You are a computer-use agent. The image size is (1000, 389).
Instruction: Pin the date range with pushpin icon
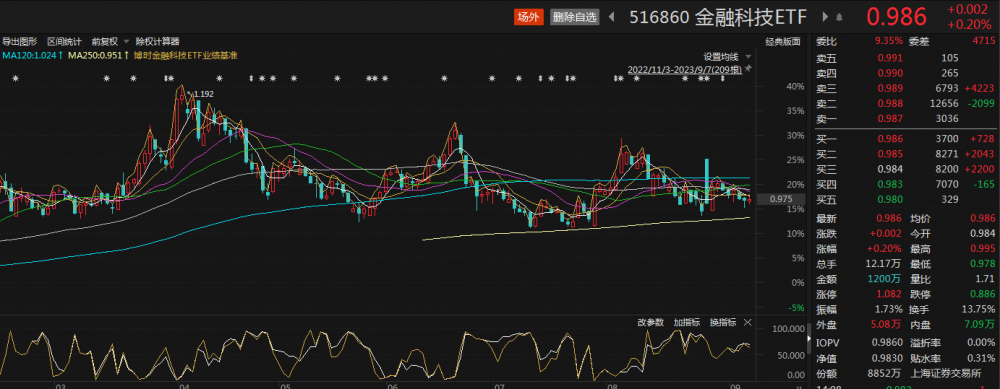click(x=748, y=68)
